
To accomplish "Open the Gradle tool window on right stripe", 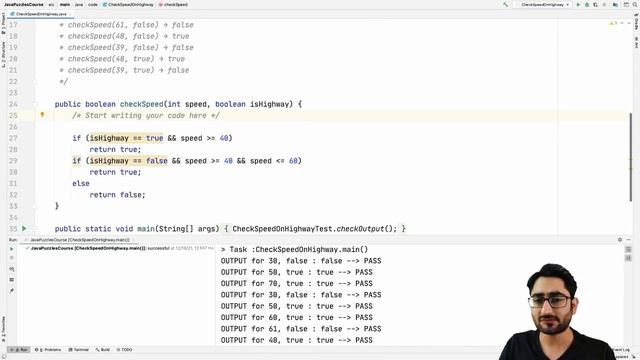I will [x=636, y=21].
